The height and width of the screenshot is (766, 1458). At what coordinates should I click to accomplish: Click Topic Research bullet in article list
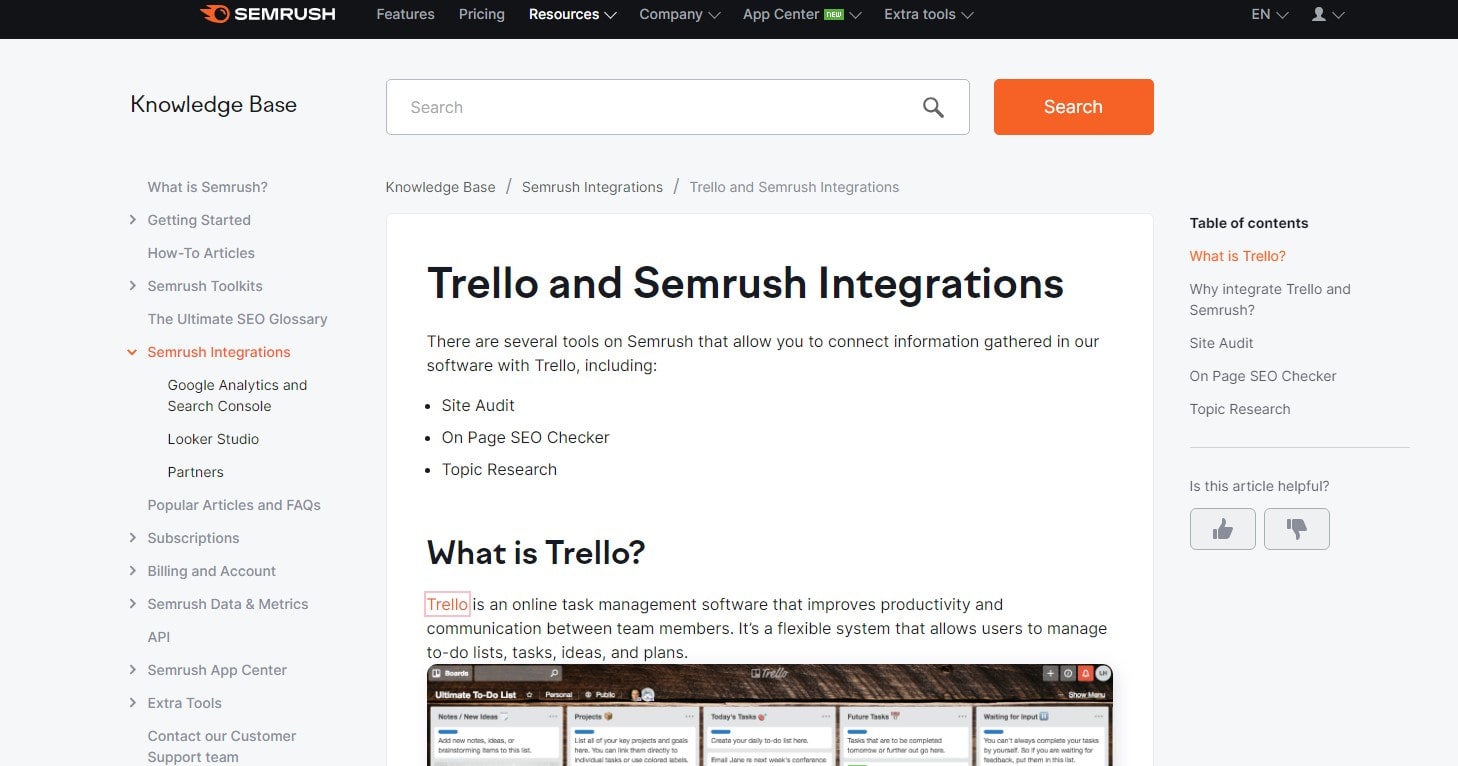pos(499,469)
